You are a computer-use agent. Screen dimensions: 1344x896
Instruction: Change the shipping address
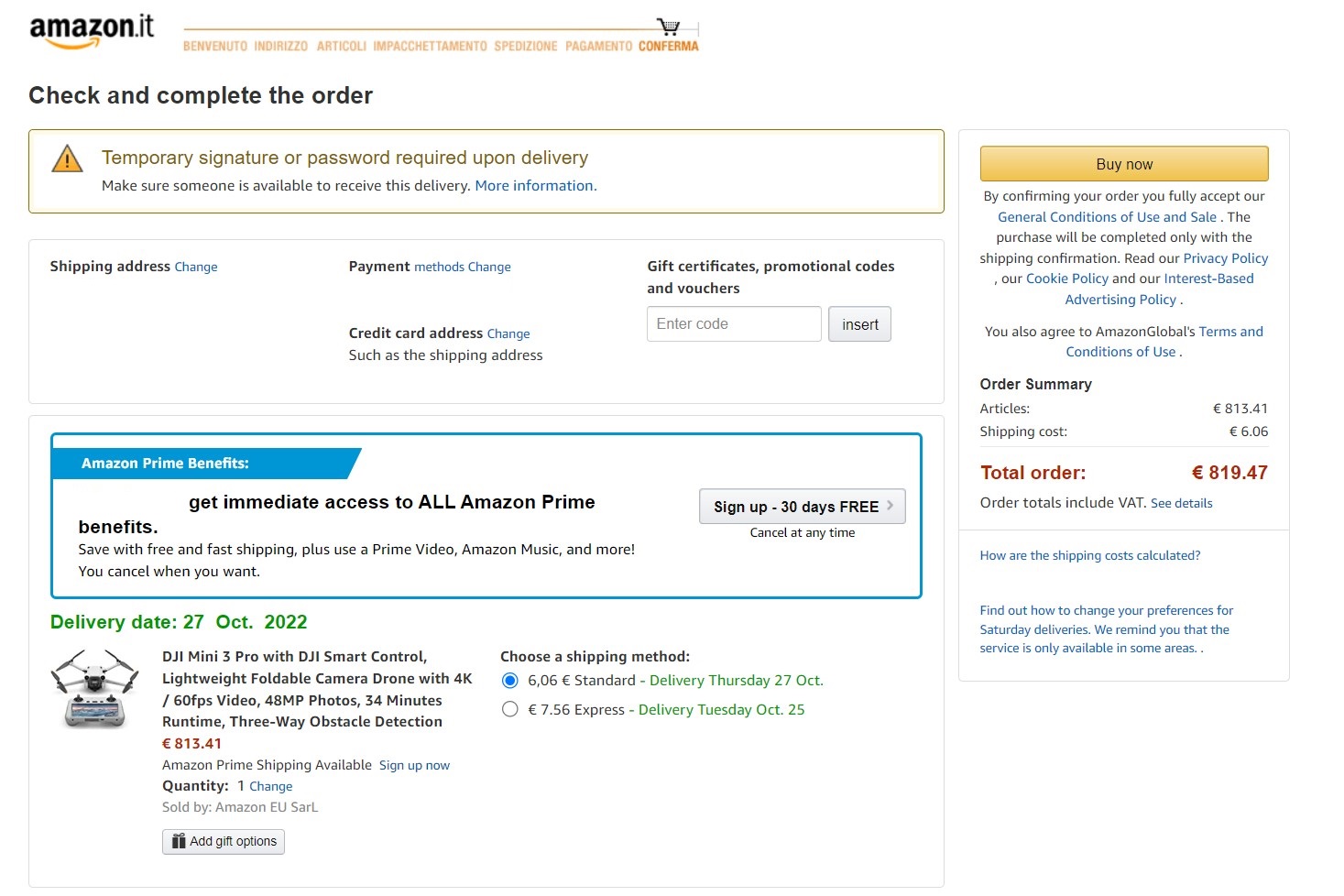pos(196,268)
